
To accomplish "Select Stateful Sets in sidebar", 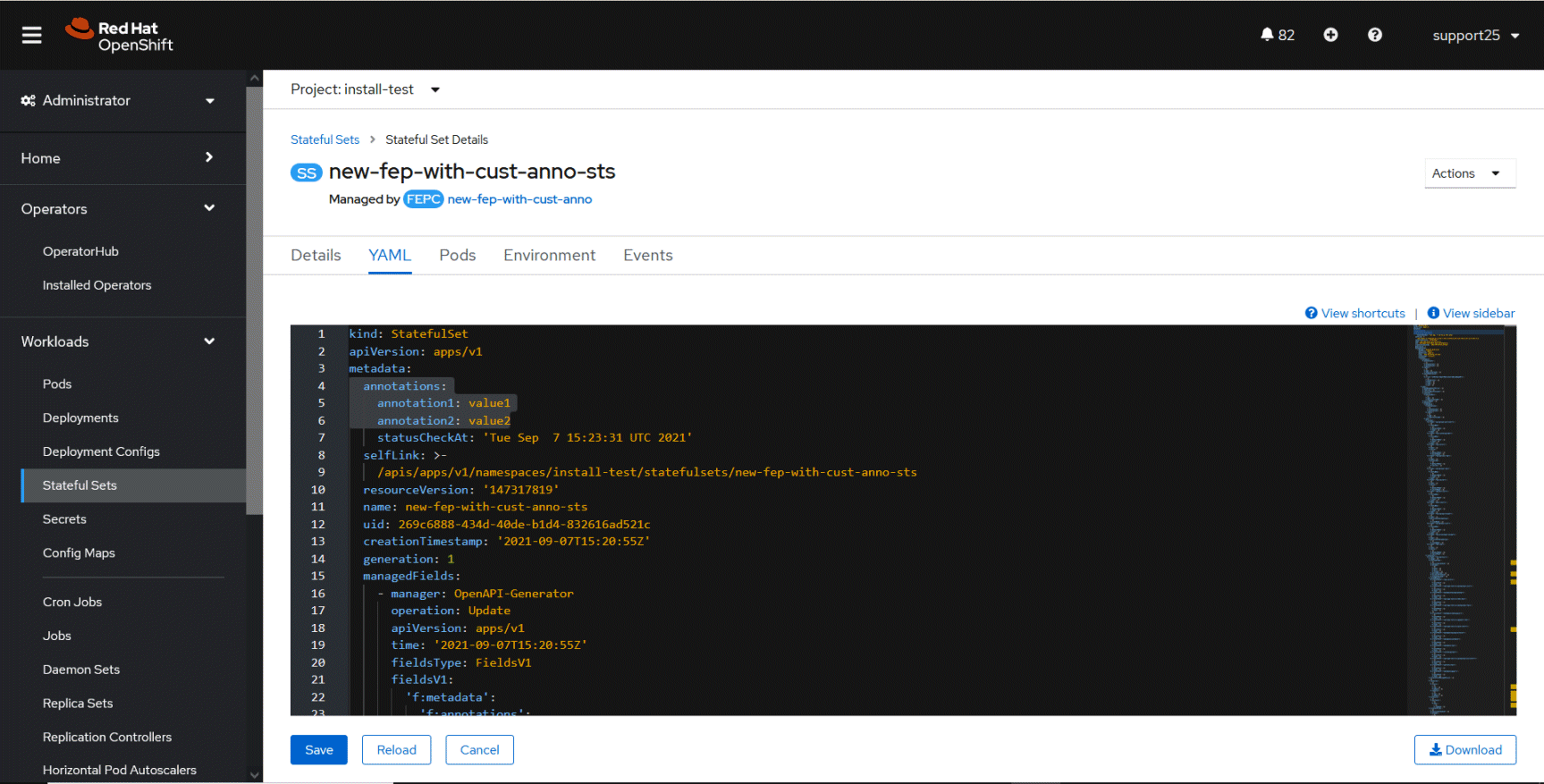I will point(134,485).
